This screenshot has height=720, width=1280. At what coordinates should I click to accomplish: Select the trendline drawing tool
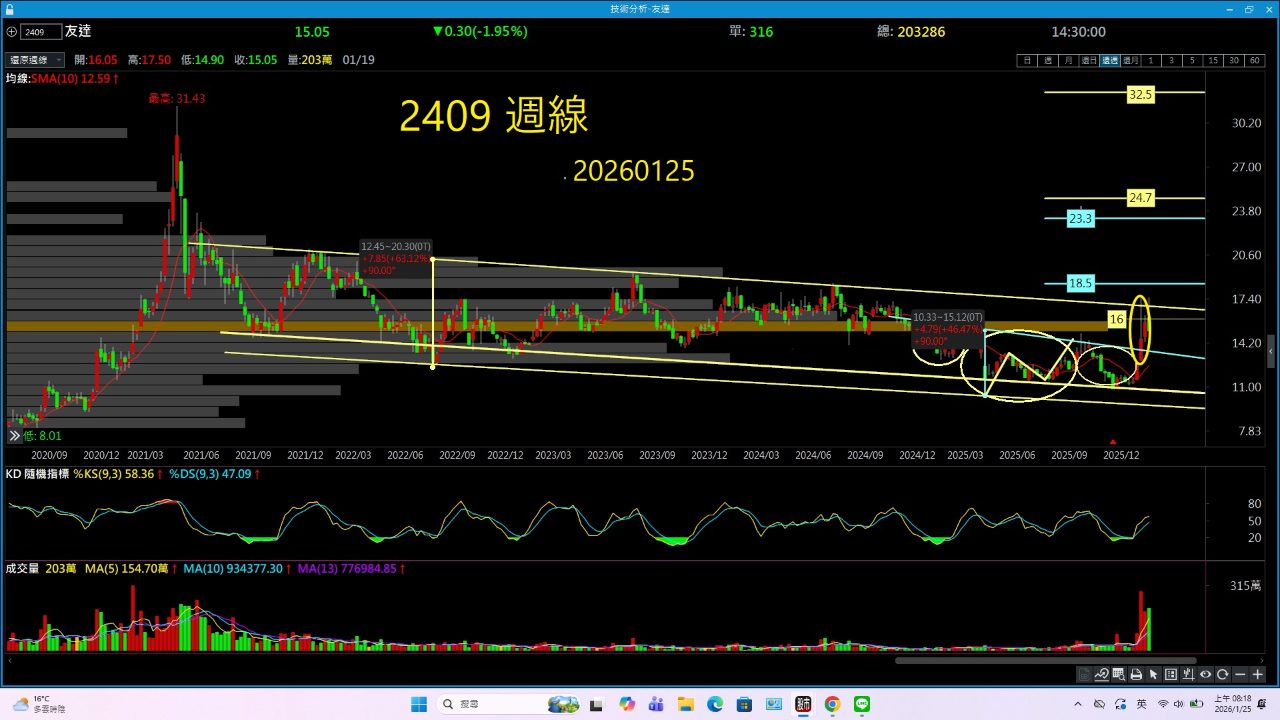point(1102,675)
